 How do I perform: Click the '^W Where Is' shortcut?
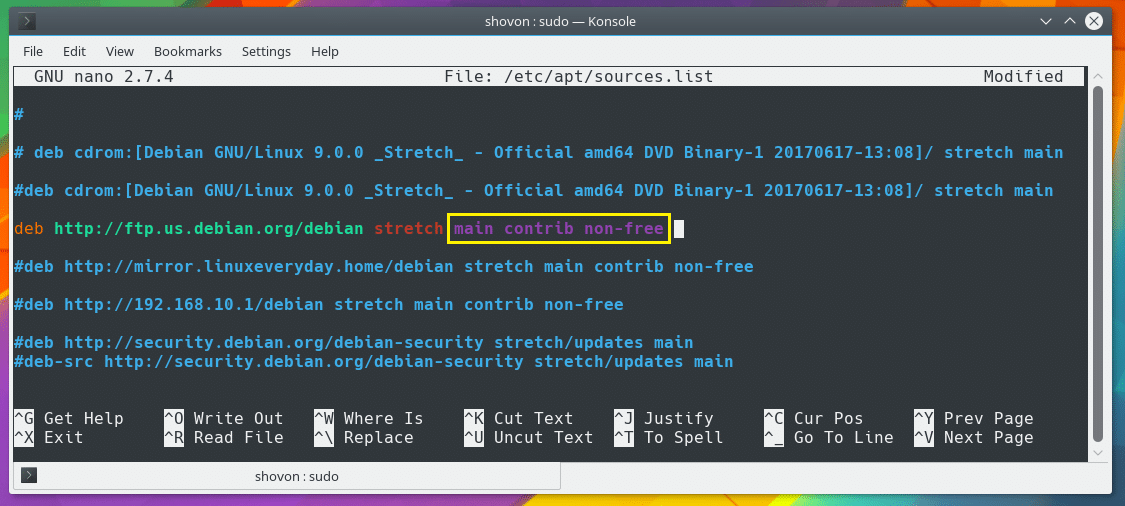(368, 418)
